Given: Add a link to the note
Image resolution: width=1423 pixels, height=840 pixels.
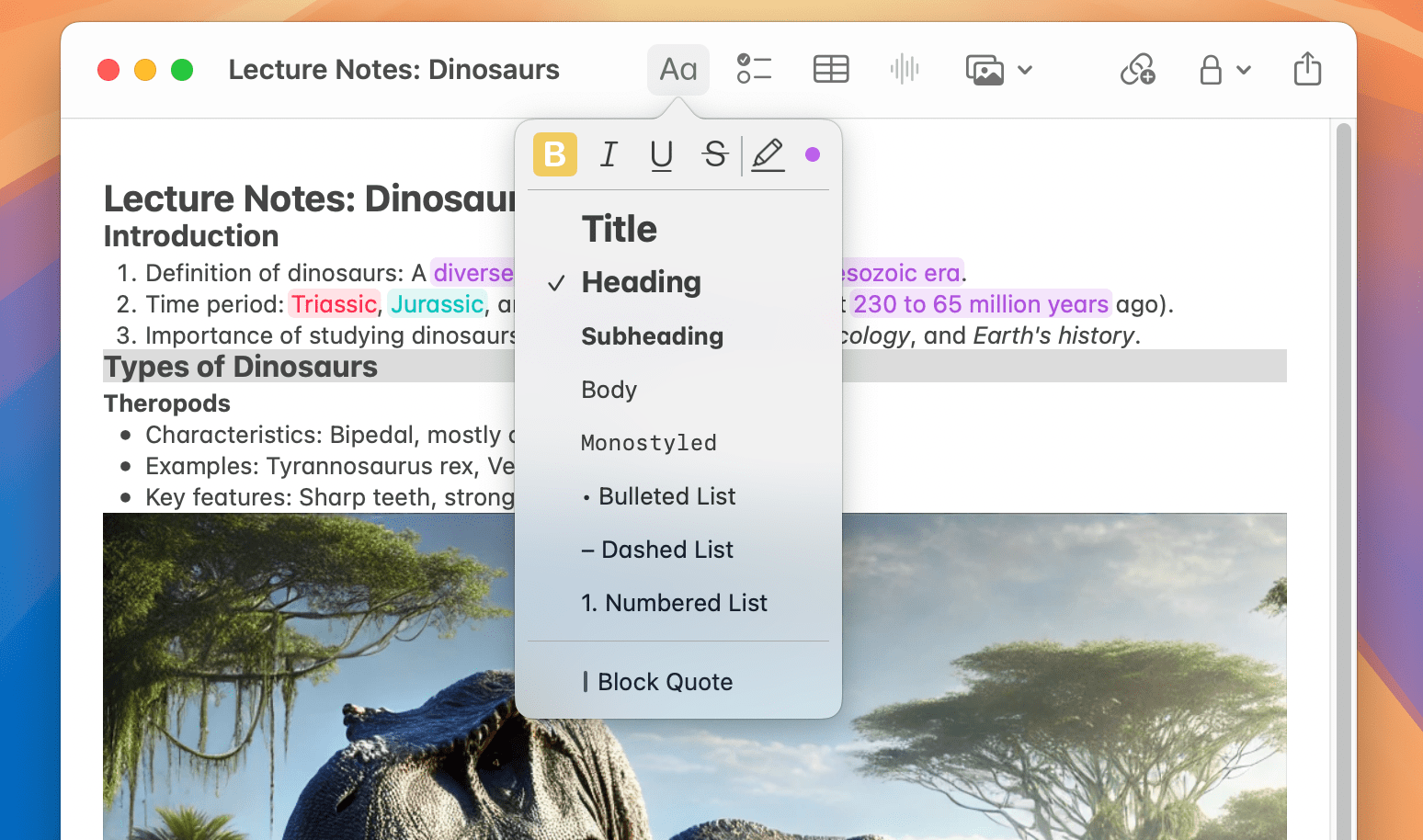Looking at the screenshot, I should [1138, 69].
